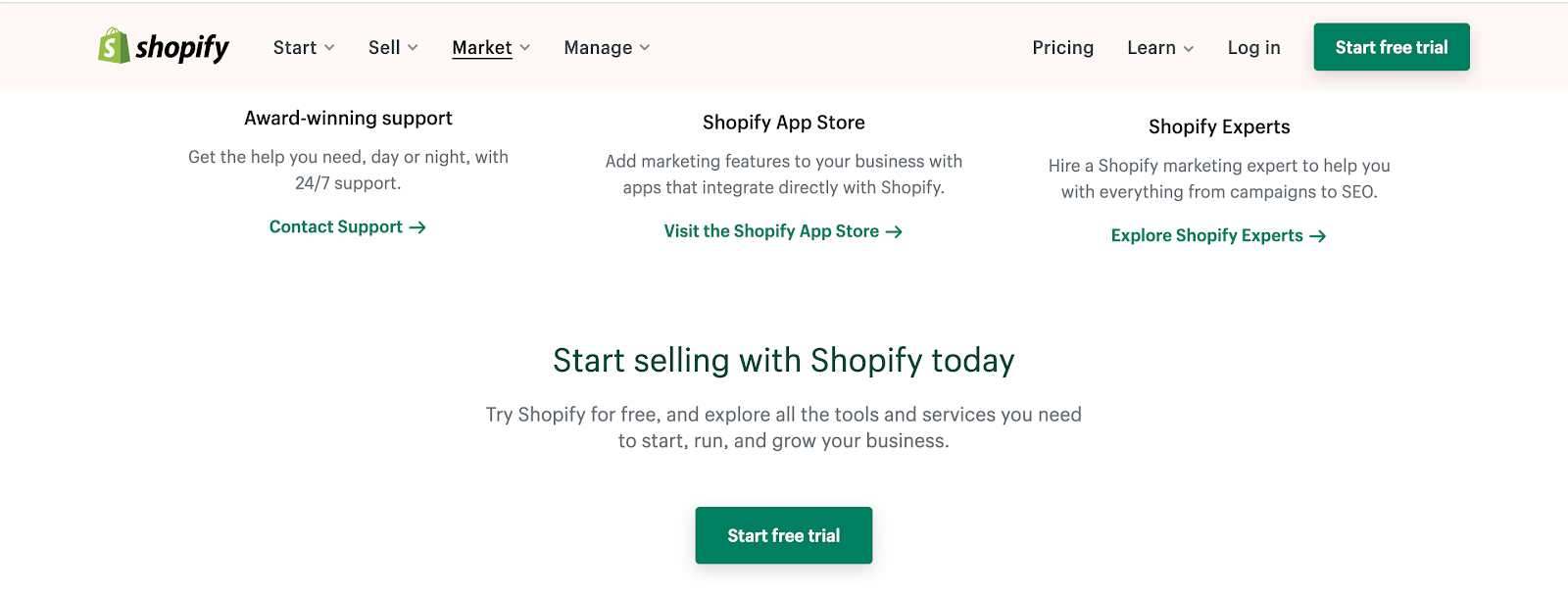Click the Shopify shopping bag logo icon
This screenshot has width=1568, height=599.
tap(114, 46)
